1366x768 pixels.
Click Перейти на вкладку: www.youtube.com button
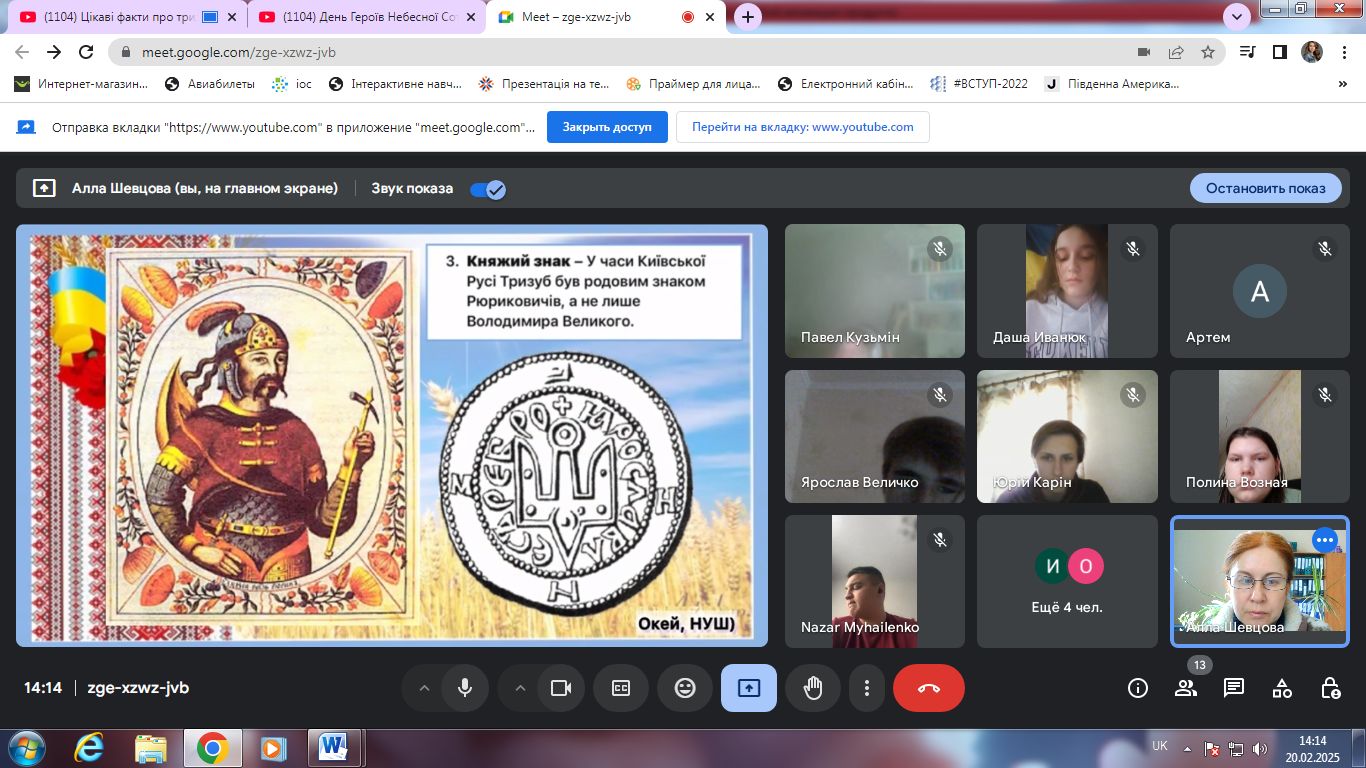(x=803, y=127)
